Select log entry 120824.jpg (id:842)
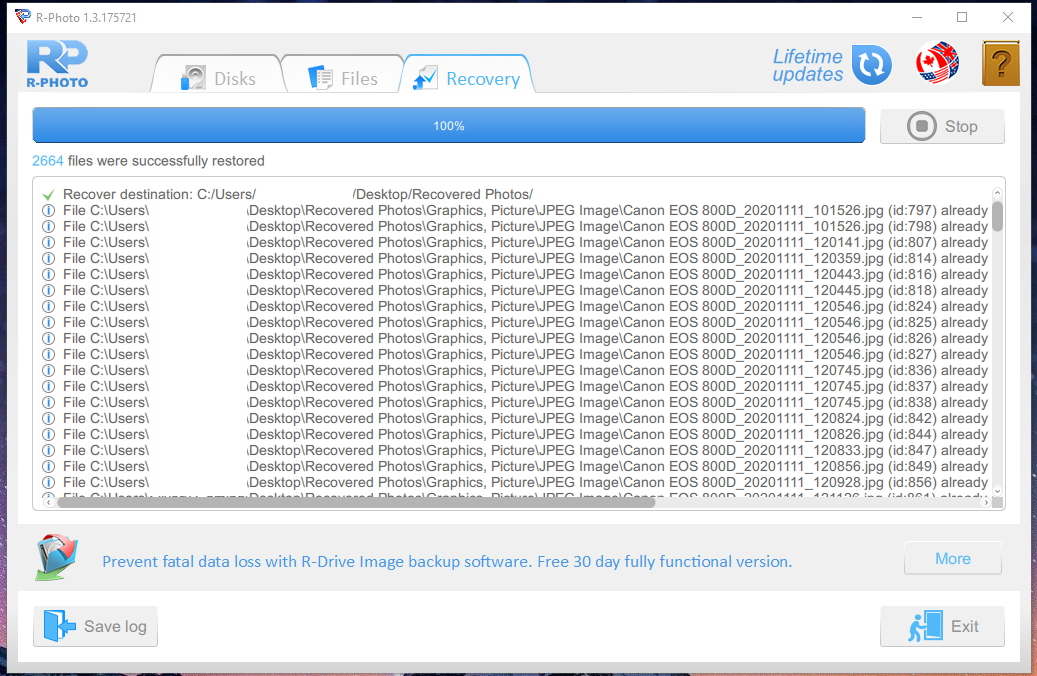This screenshot has height=676, width=1037. click(x=515, y=419)
